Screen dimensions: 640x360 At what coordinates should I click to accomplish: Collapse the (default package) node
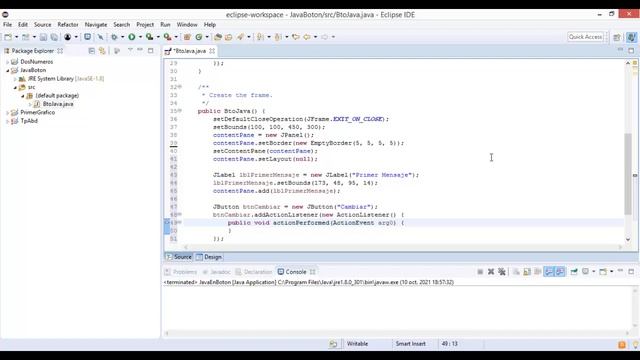23,96
